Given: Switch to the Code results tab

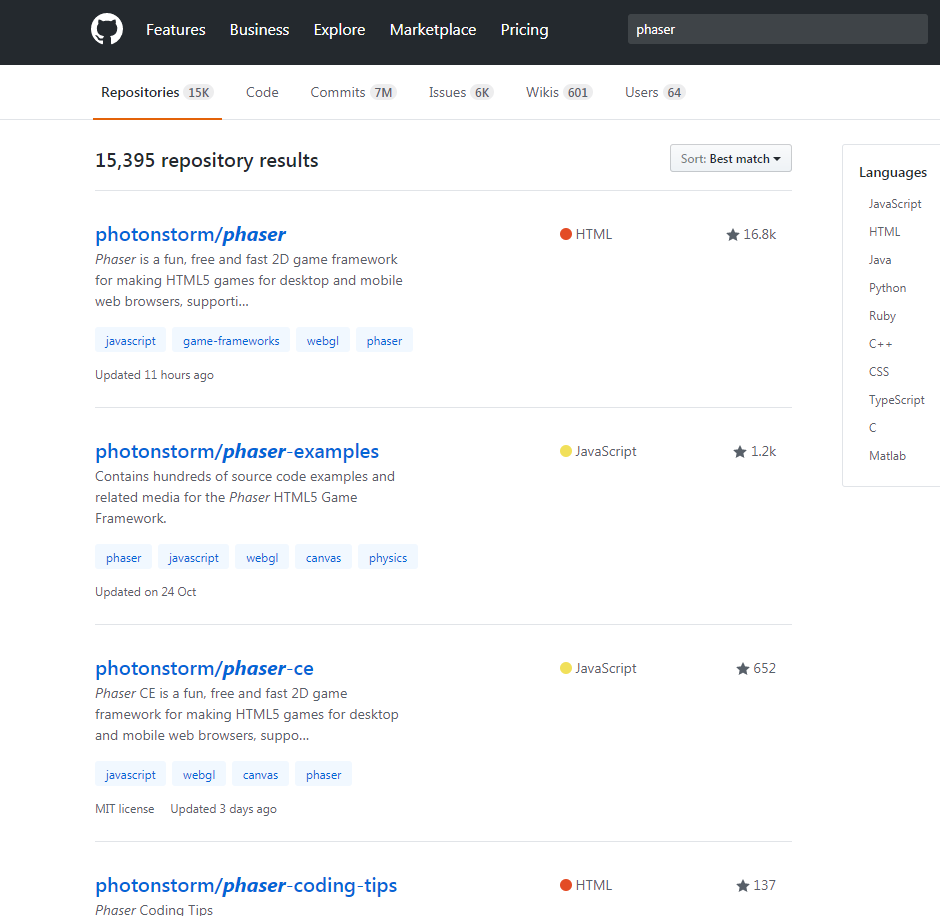Looking at the screenshot, I should point(262,92).
